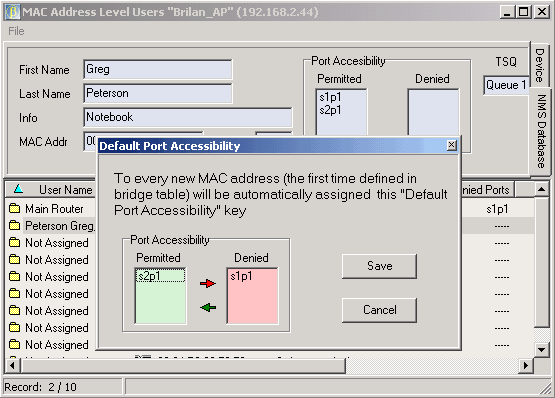Switch to the Device side tab
This screenshot has height=398, width=555.
coord(539,66)
